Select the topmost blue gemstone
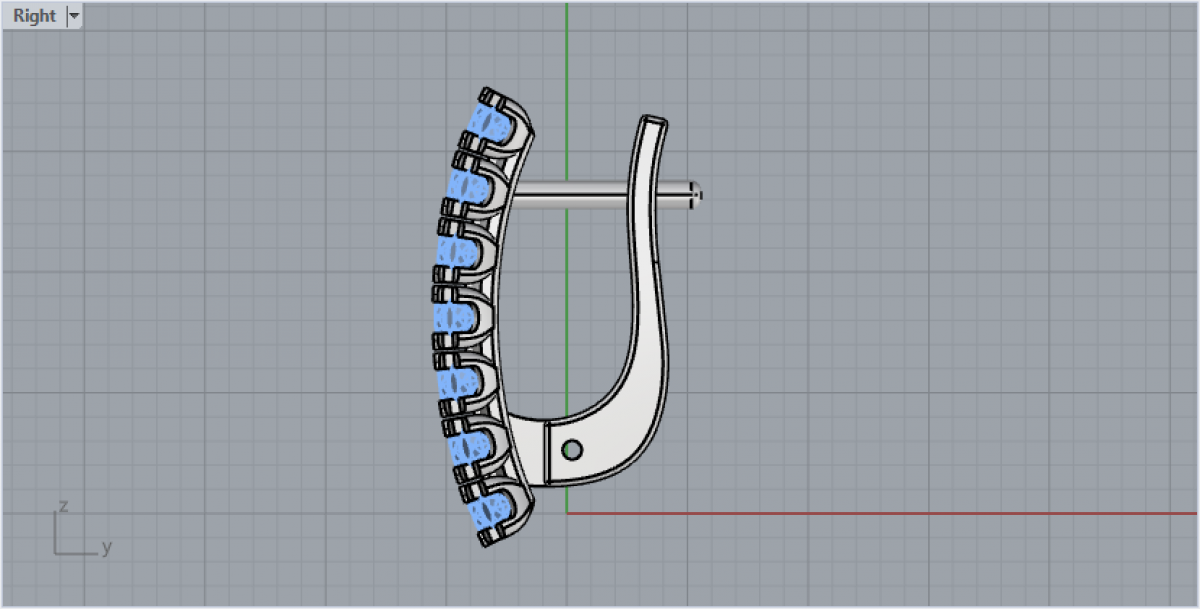Image resolution: width=1200 pixels, height=609 pixels. tap(491, 124)
